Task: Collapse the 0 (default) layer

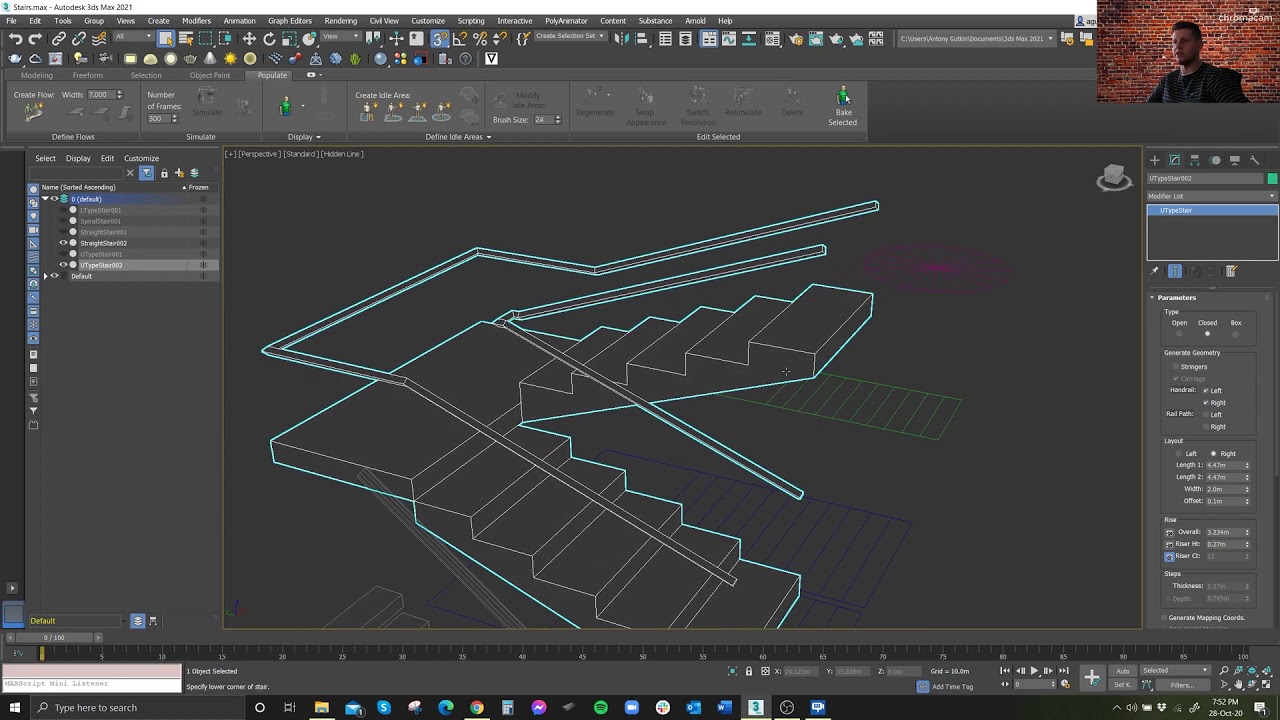Action: [44, 199]
